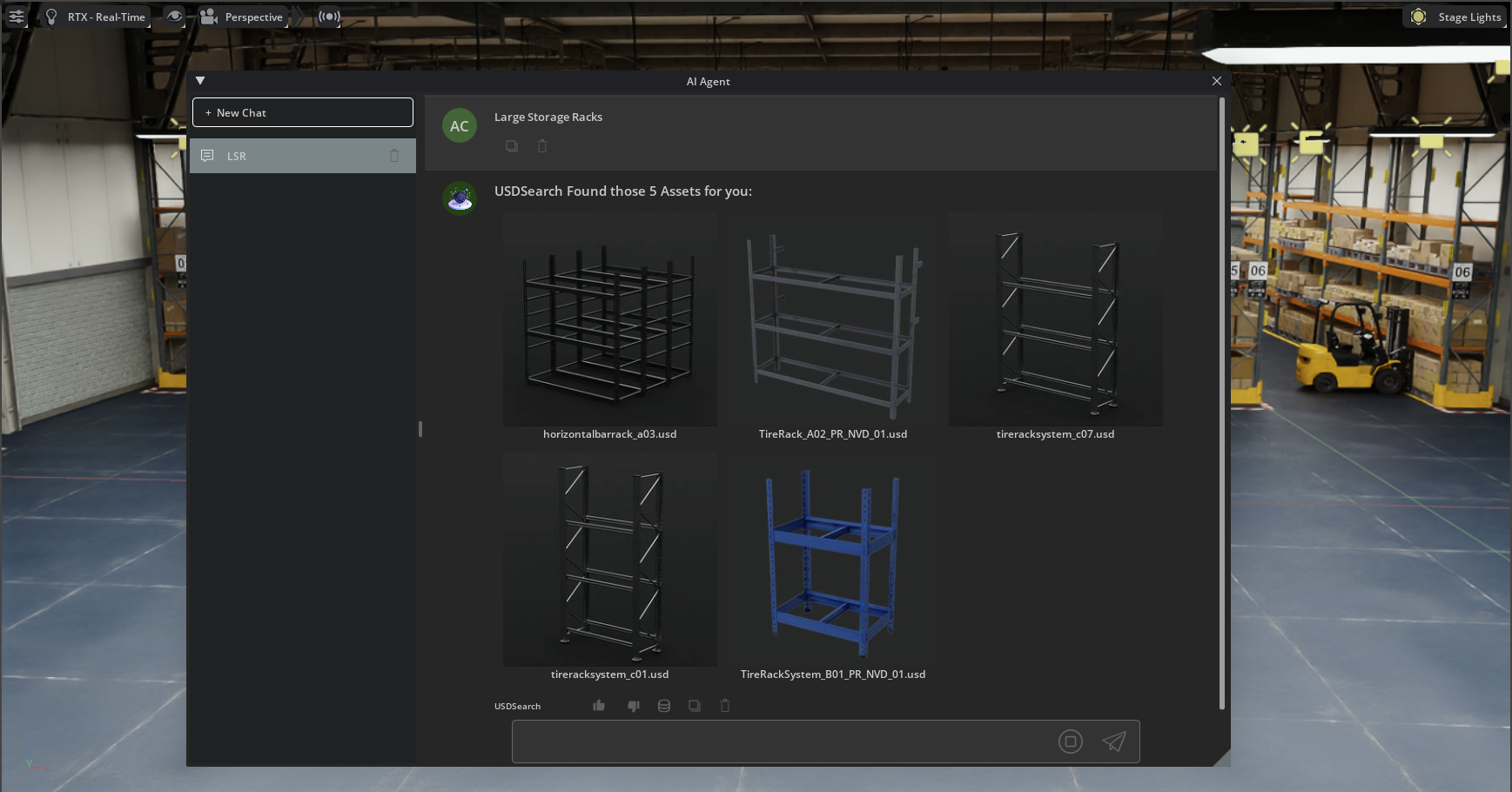The image size is (1512, 792).
Task: Collapse AI Agent panel triangle
Action: [x=200, y=81]
